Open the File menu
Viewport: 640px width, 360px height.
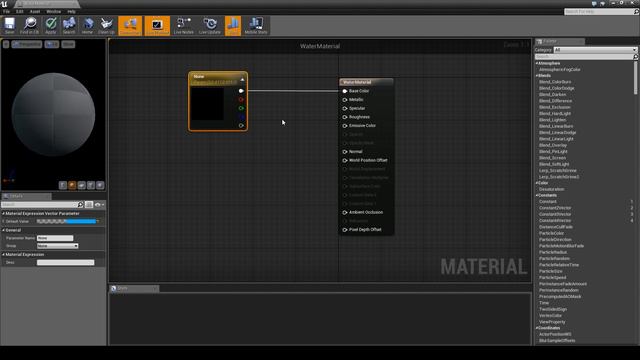(7, 11)
